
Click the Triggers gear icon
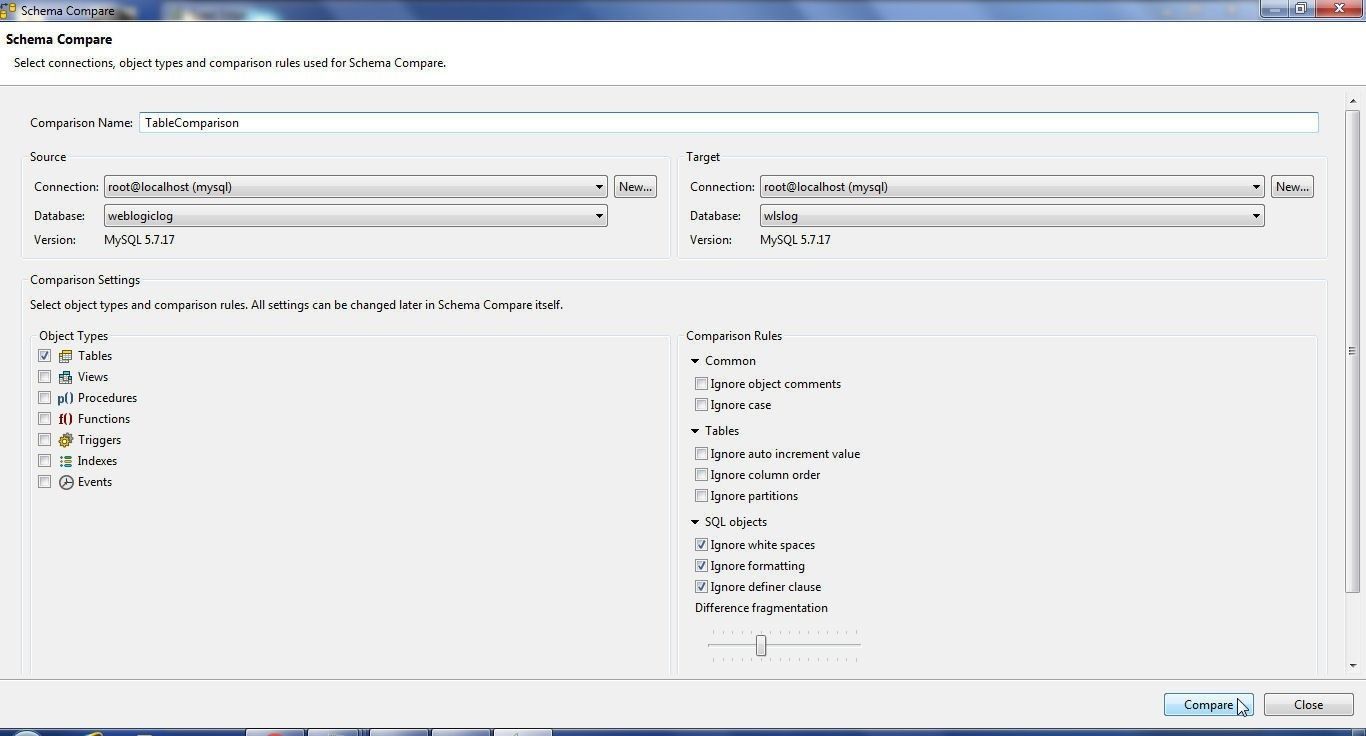65,440
